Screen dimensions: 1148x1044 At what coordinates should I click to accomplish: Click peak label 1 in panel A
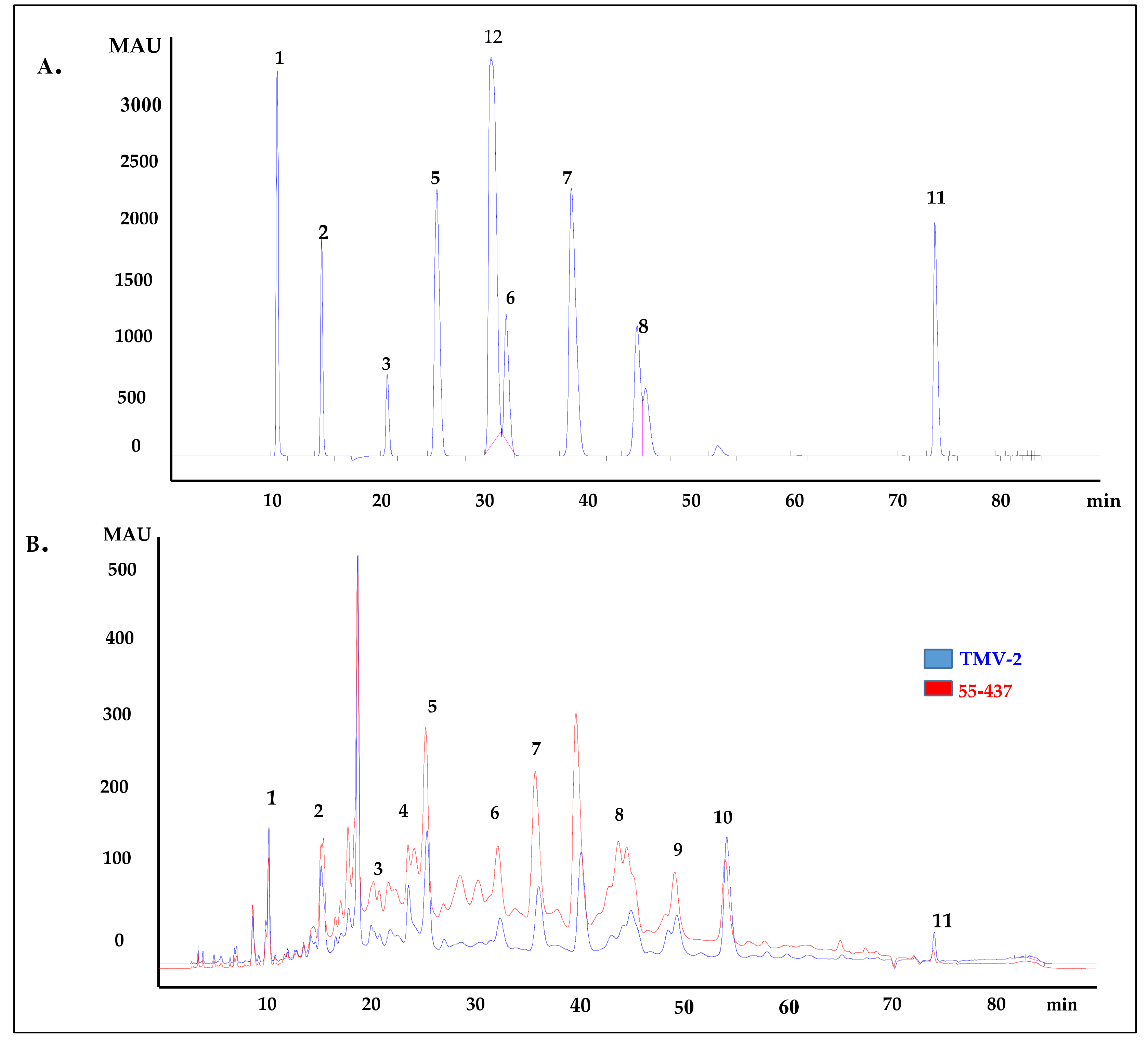[x=279, y=57]
